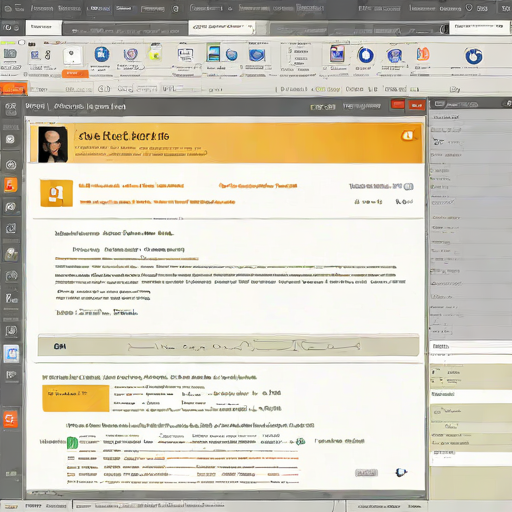
Task: Click the red button in the document header bar
Action: [x=398, y=105]
